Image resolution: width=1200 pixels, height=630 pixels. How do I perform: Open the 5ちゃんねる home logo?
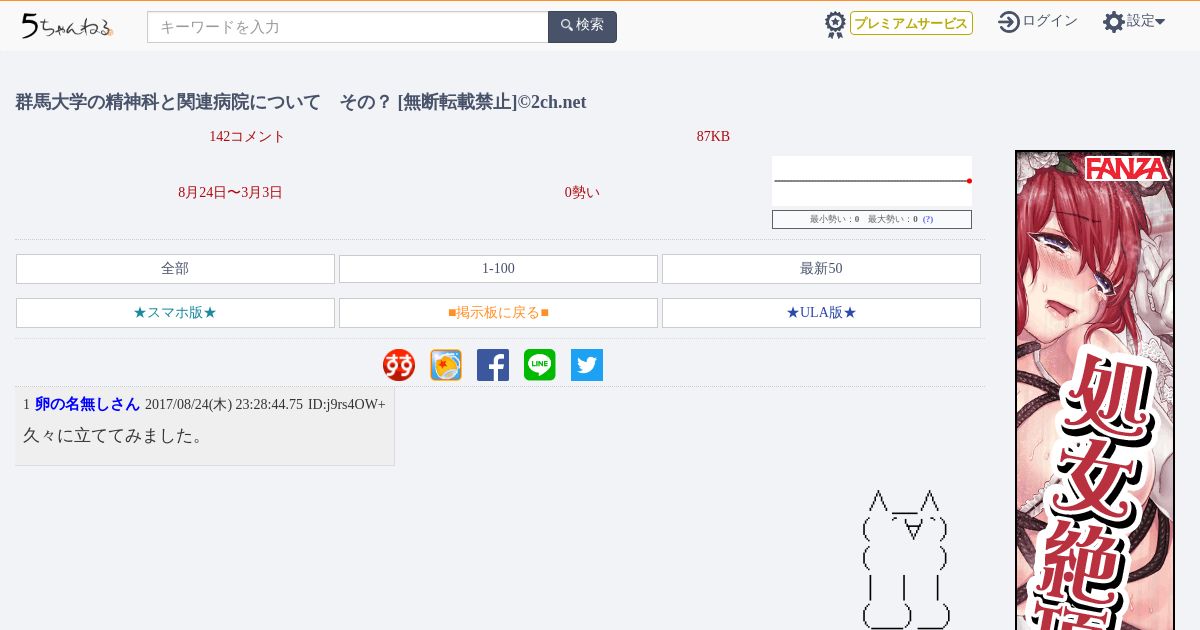[x=67, y=26]
